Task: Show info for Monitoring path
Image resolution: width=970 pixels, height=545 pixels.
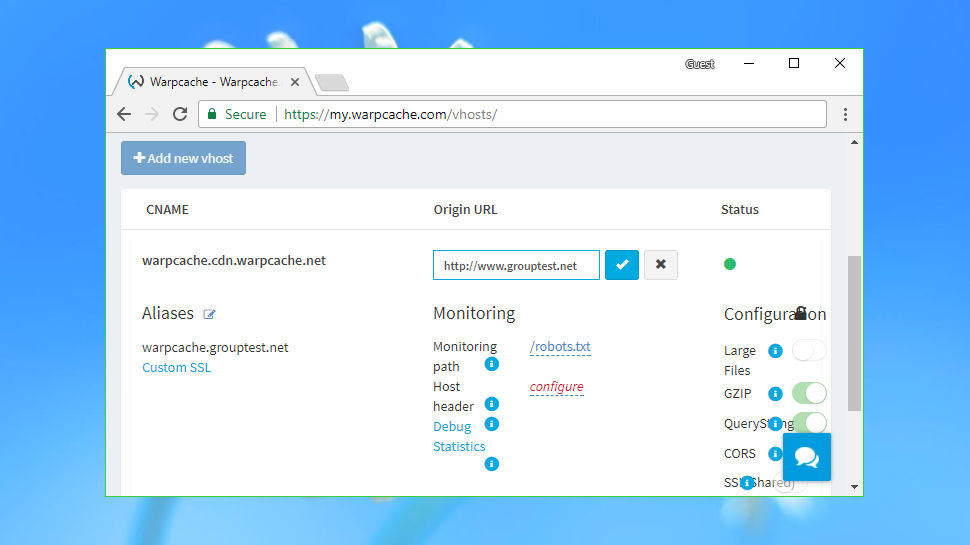Action: (492, 364)
